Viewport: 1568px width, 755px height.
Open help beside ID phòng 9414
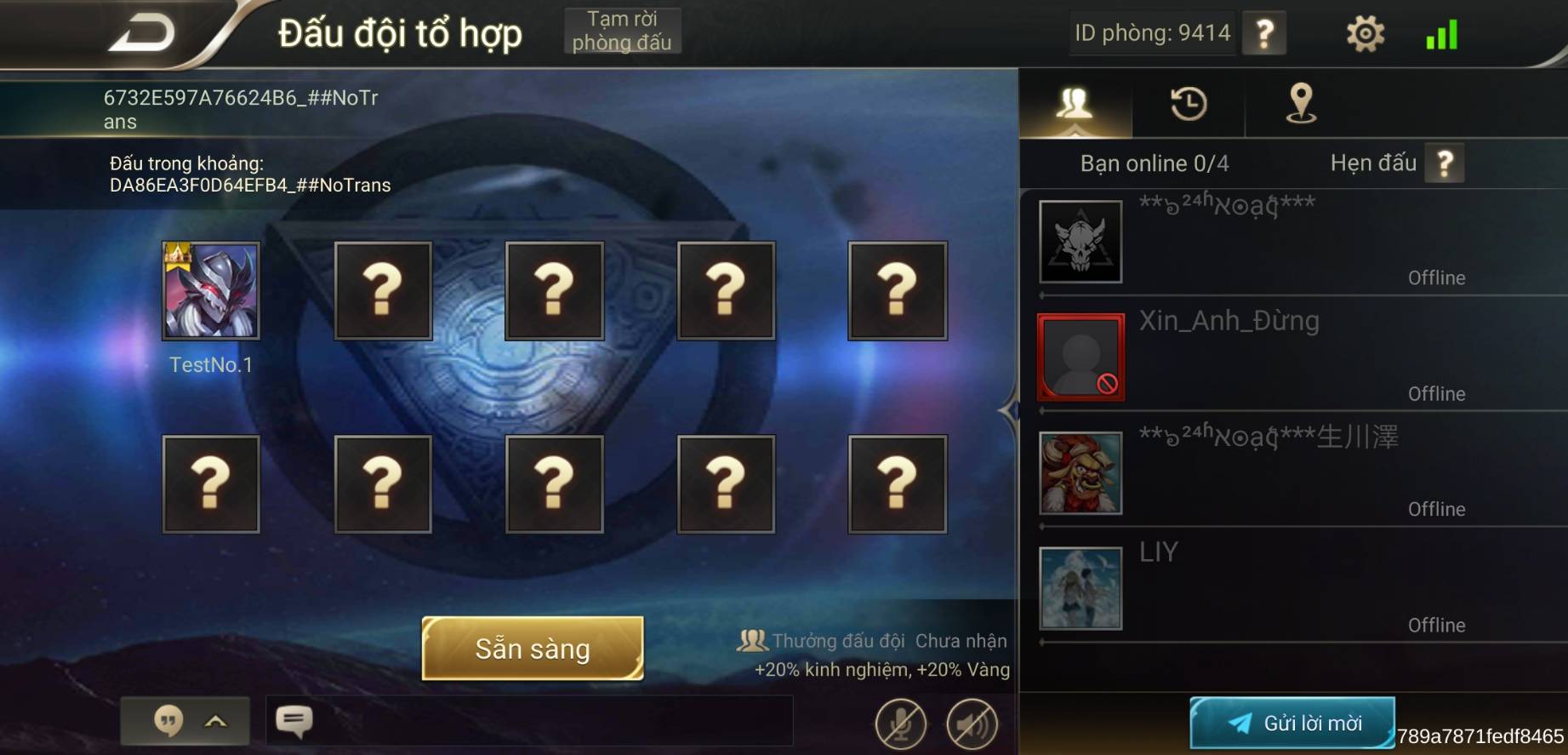click(1264, 34)
